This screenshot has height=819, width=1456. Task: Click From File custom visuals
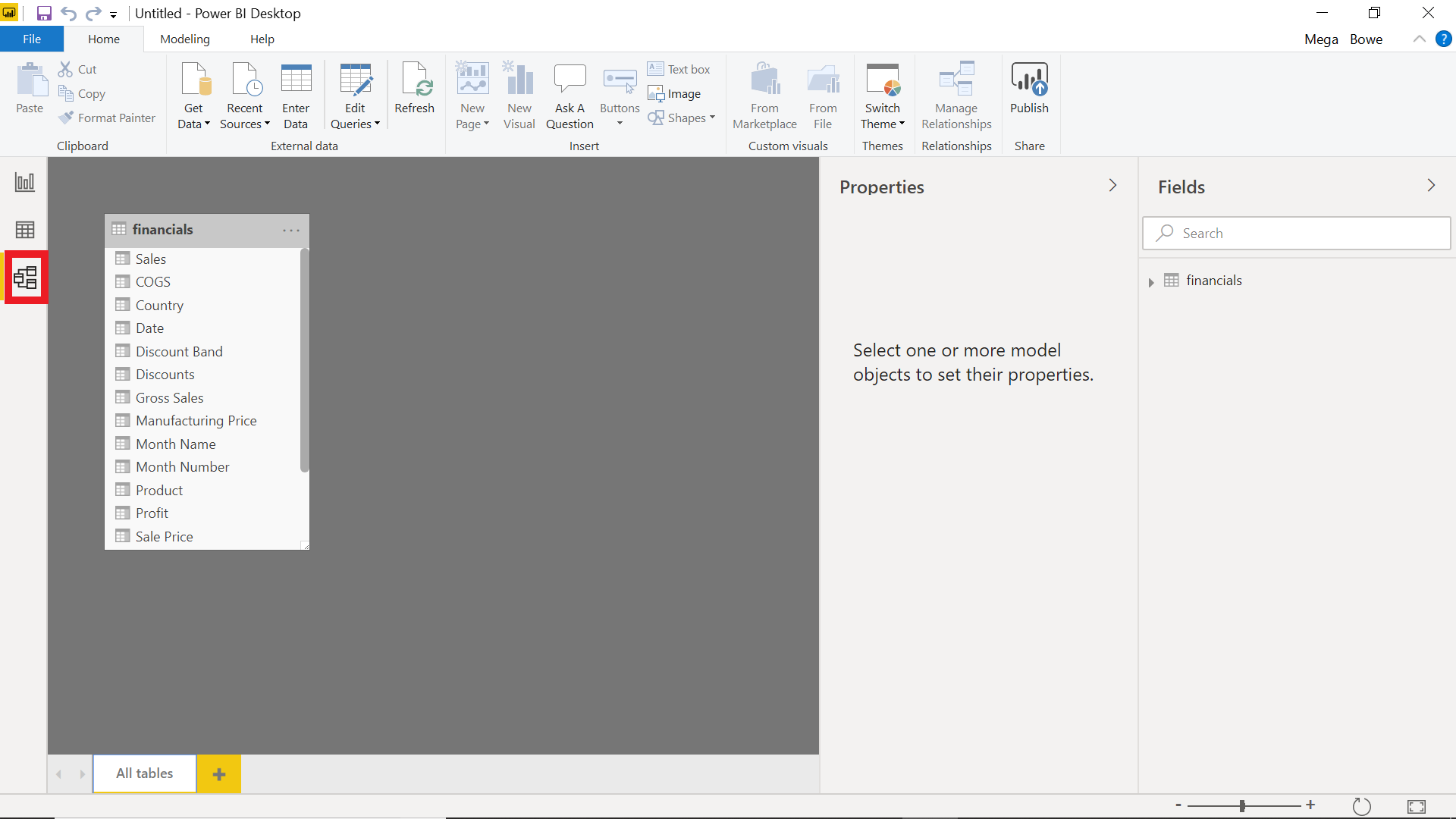(x=823, y=96)
